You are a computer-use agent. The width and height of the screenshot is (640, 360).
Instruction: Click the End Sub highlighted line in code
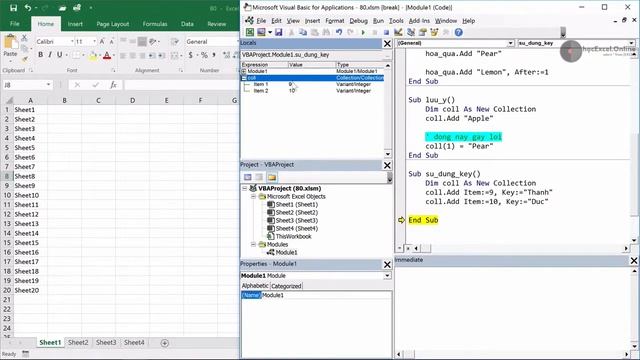(x=423, y=220)
